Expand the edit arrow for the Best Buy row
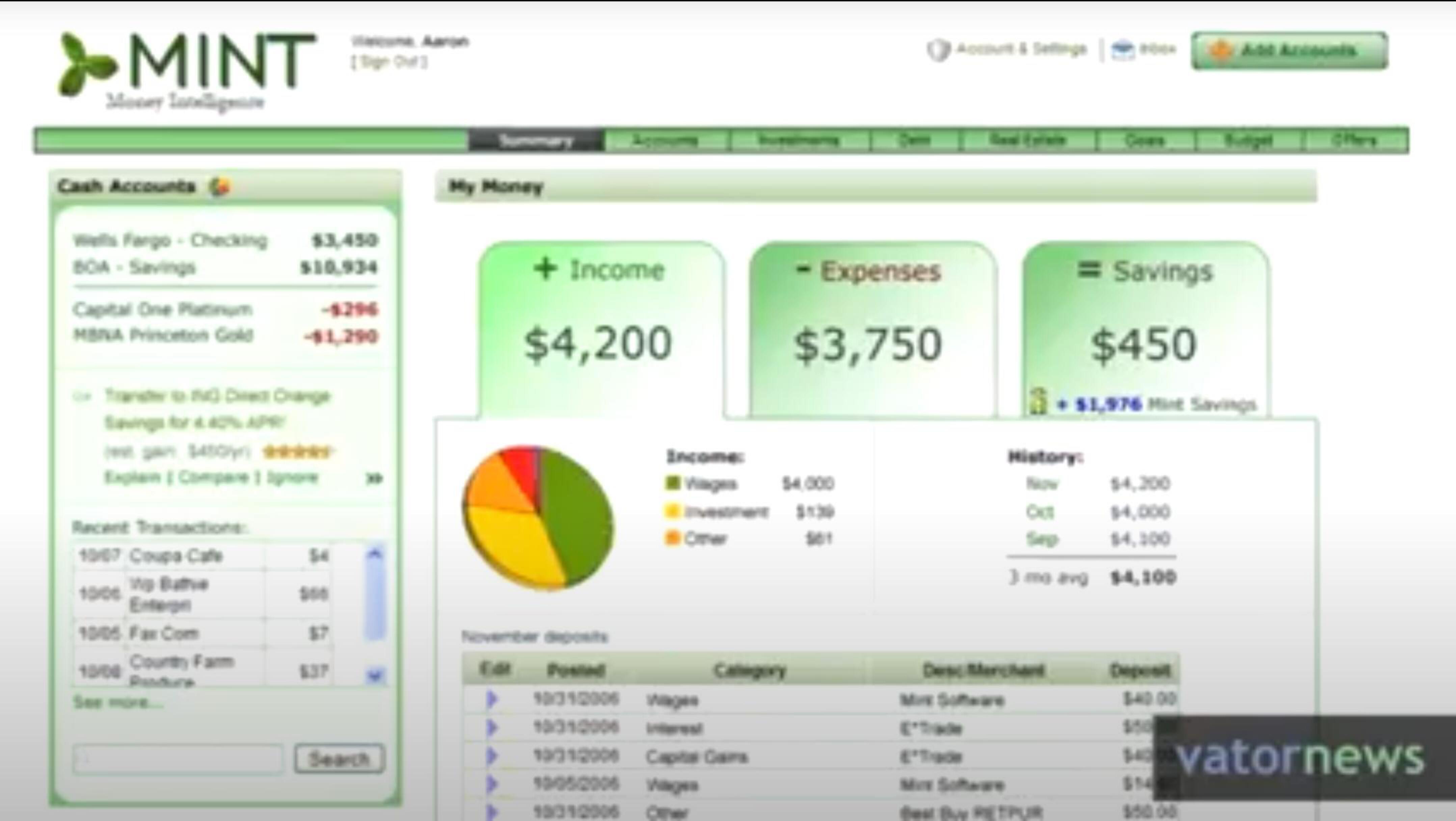Screen dimensions: 1456x821 [492, 812]
